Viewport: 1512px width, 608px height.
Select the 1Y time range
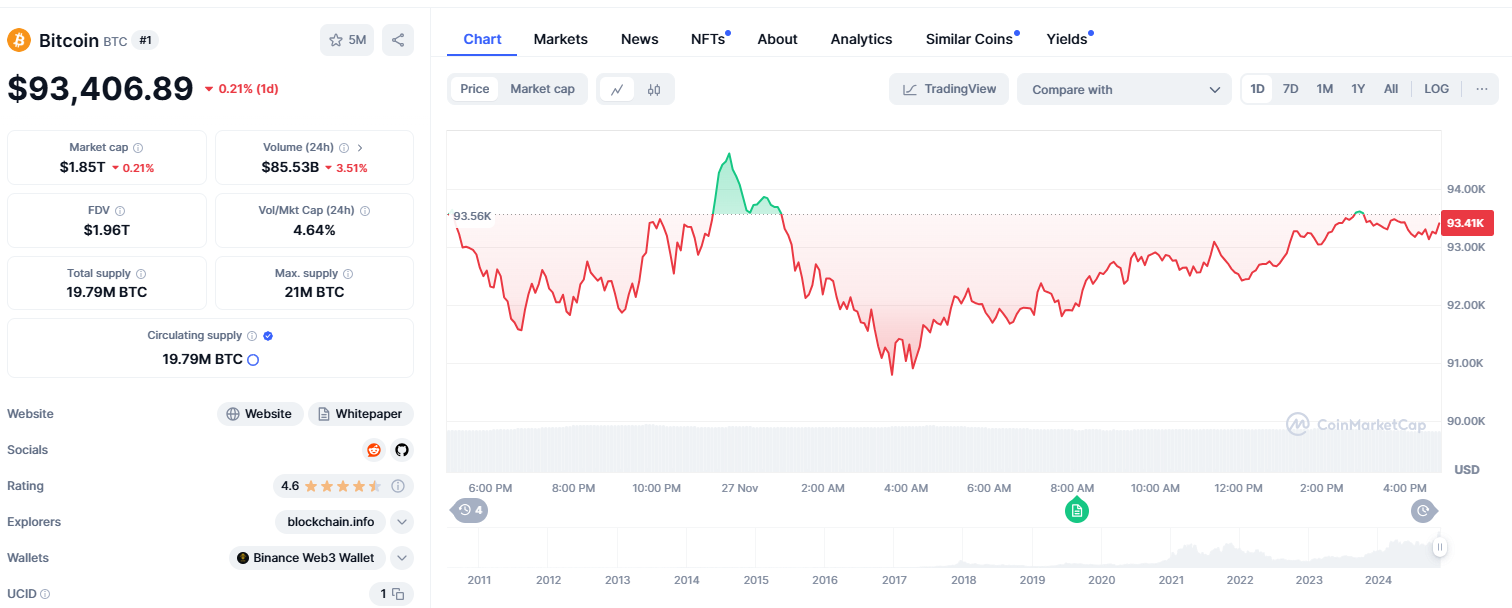point(1358,89)
